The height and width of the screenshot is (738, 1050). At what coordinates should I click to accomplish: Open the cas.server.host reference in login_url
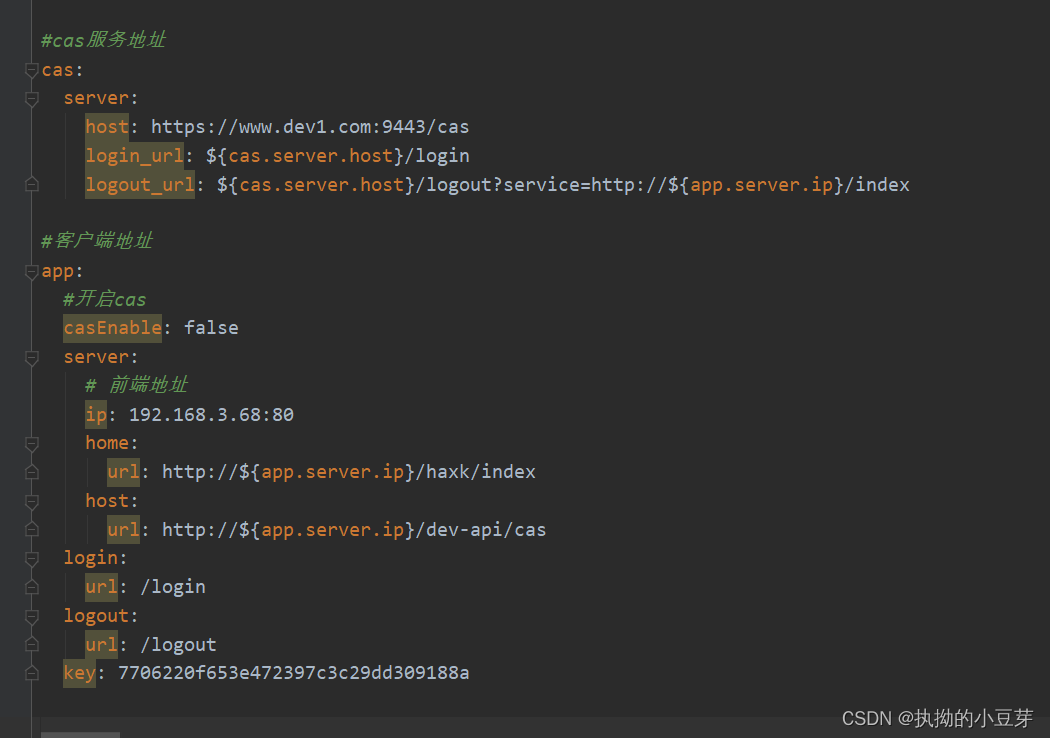(309, 155)
